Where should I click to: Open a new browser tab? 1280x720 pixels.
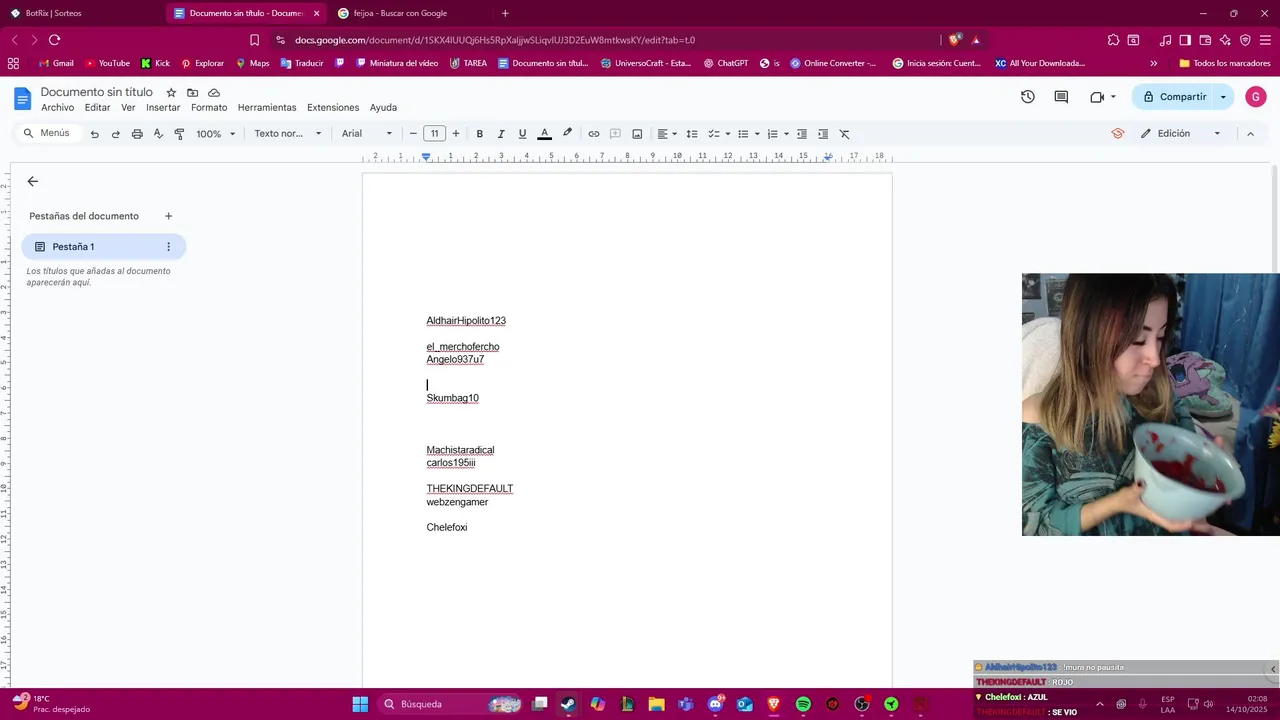coord(505,13)
